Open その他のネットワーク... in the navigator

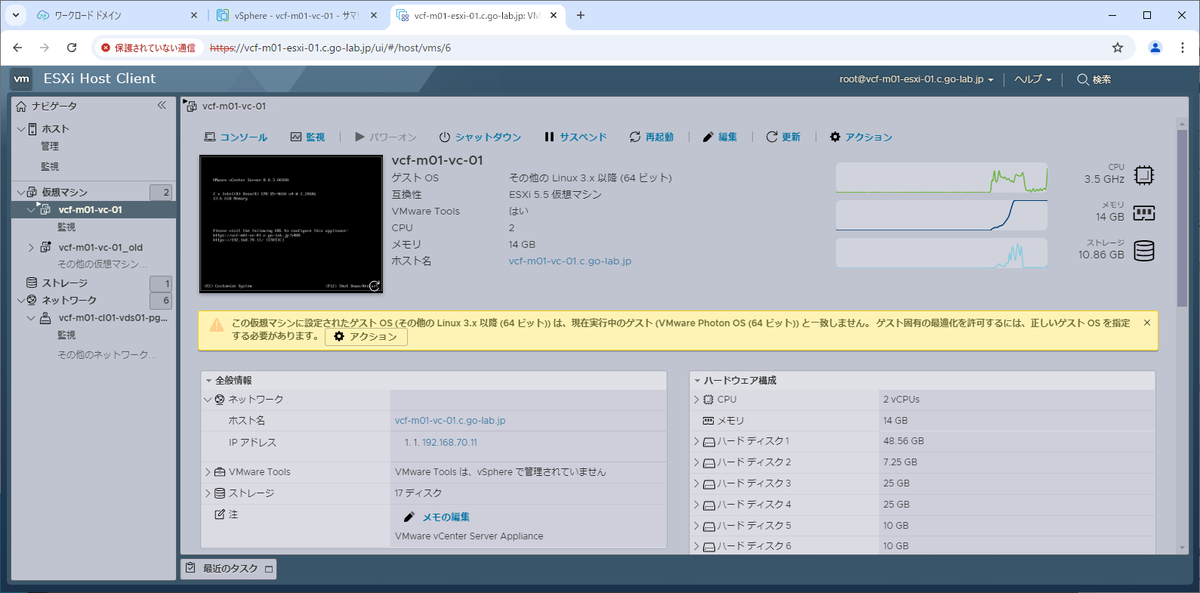pyautogui.click(x=107, y=355)
